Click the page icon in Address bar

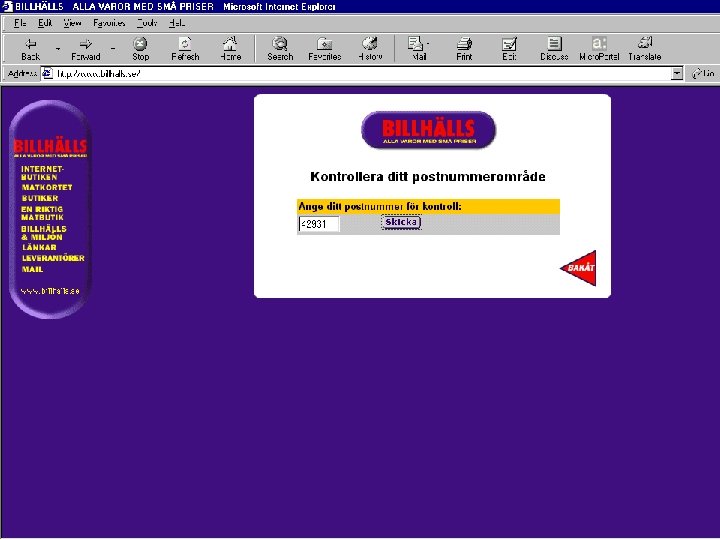(x=47, y=73)
